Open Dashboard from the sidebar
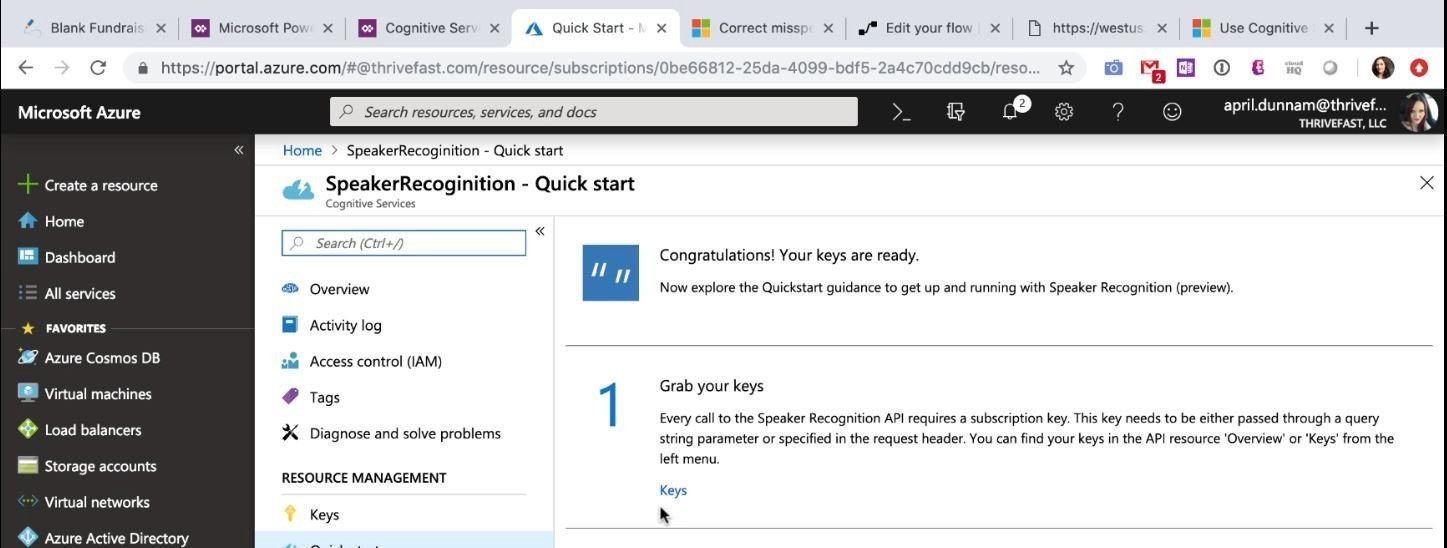Screen dimensions: 1447x548 [67, 257]
